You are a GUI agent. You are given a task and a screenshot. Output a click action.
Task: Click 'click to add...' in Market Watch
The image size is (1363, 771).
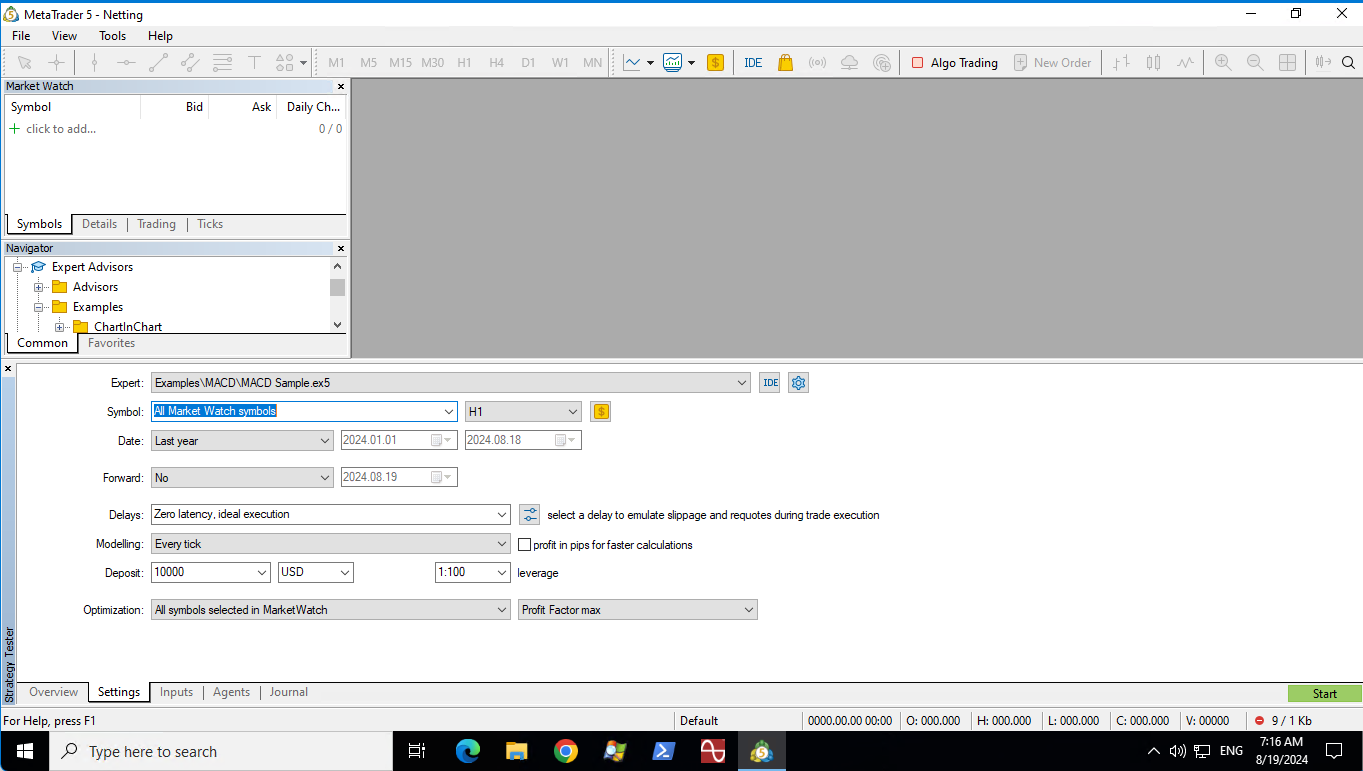tap(60, 129)
